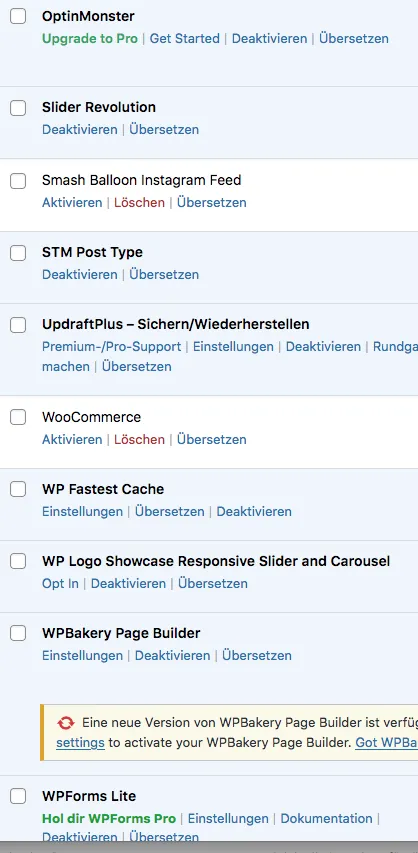418x853 pixels.
Task: Open the settings link in WPBakery notice
Action: coord(80,743)
